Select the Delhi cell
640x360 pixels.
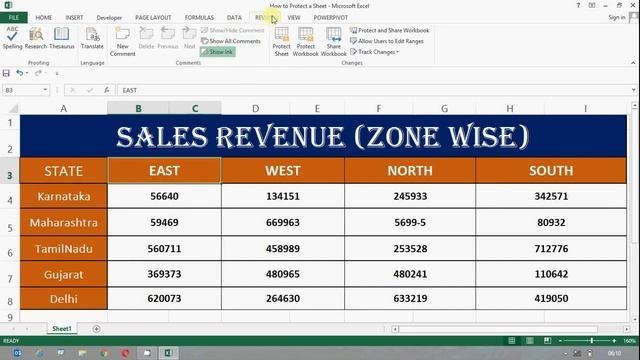click(x=64, y=299)
